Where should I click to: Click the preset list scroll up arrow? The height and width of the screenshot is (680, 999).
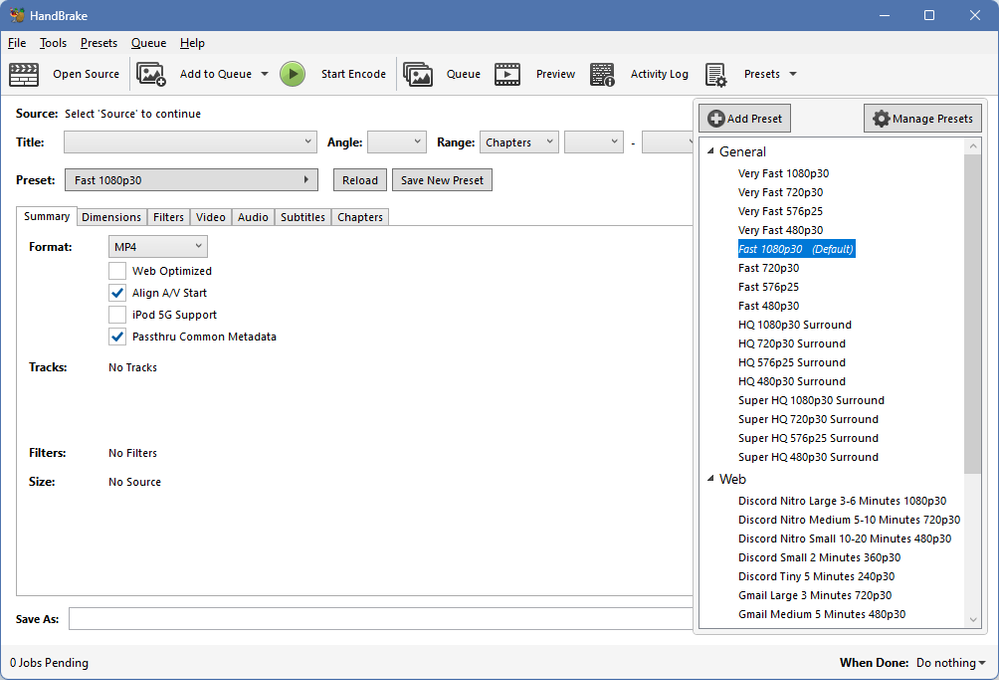coord(973,146)
